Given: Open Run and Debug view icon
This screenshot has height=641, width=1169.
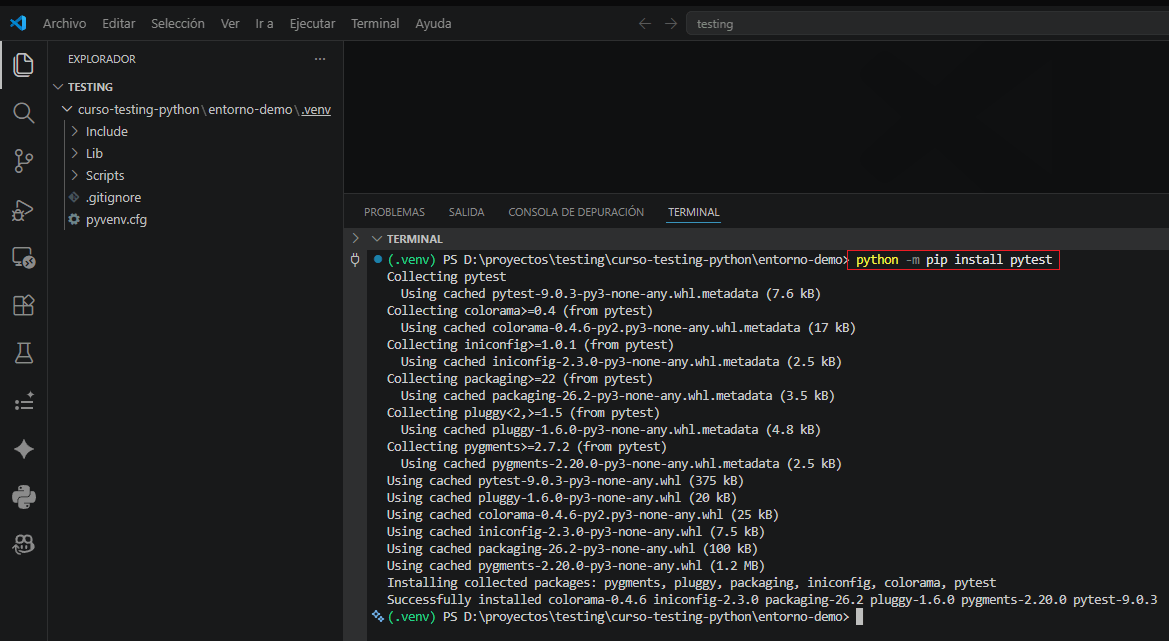Looking at the screenshot, I should pos(24,210).
